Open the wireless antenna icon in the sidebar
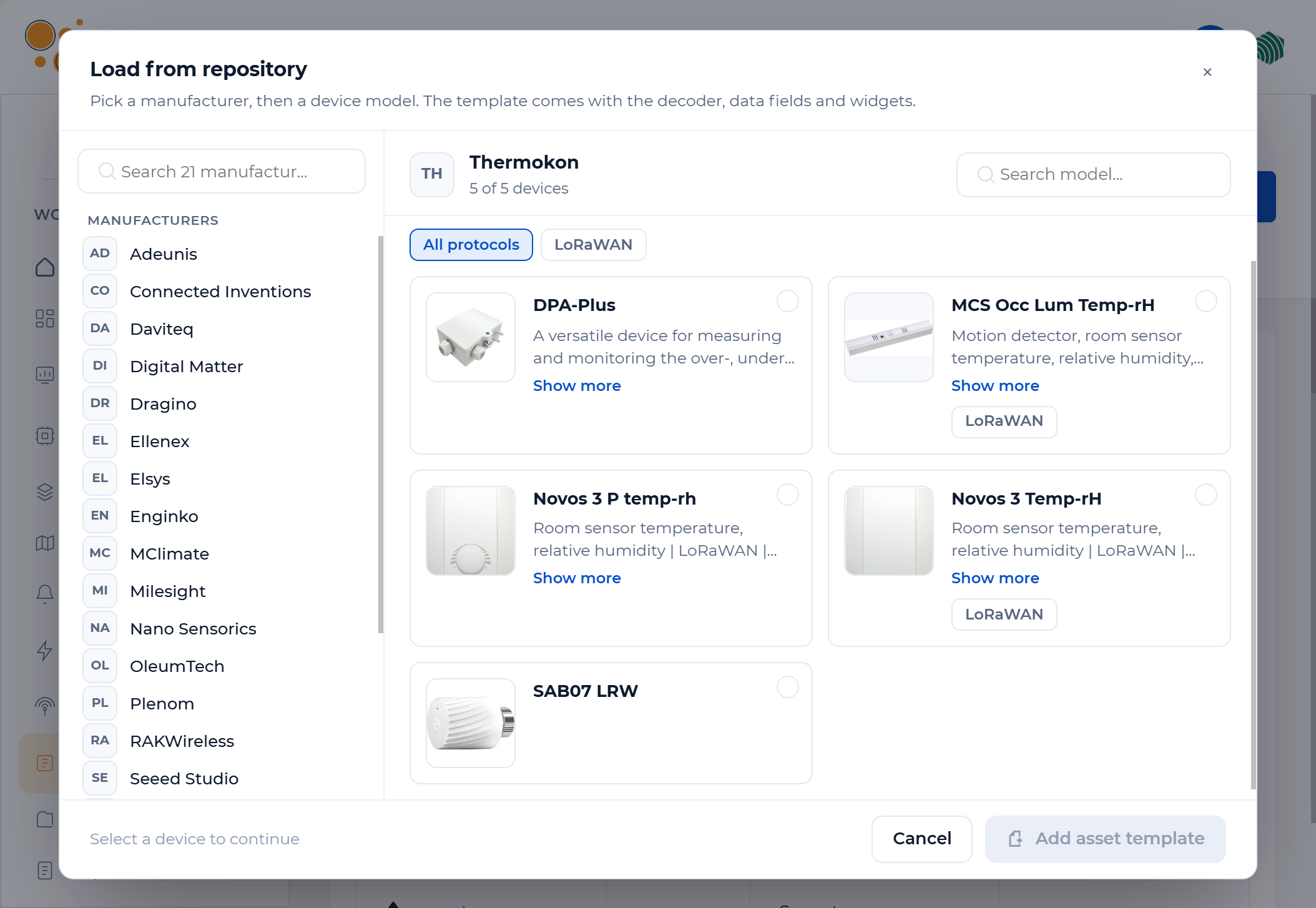Image resolution: width=1316 pixels, height=908 pixels. coord(45,706)
